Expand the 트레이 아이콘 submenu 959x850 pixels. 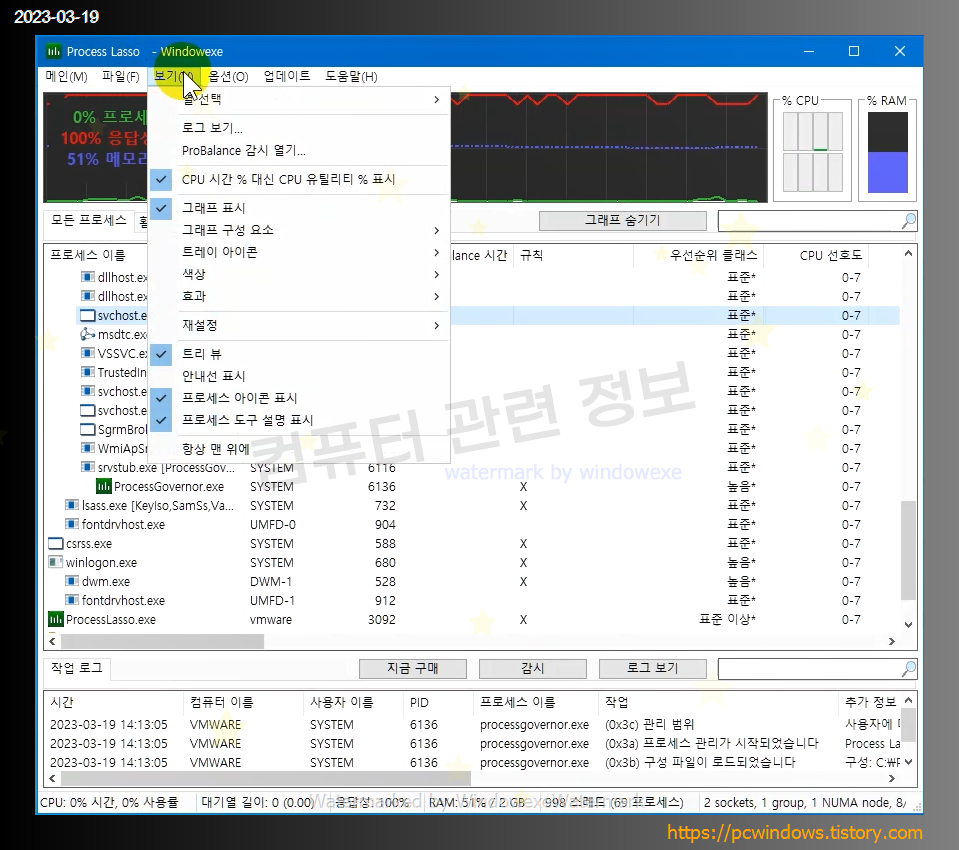(300, 252)
